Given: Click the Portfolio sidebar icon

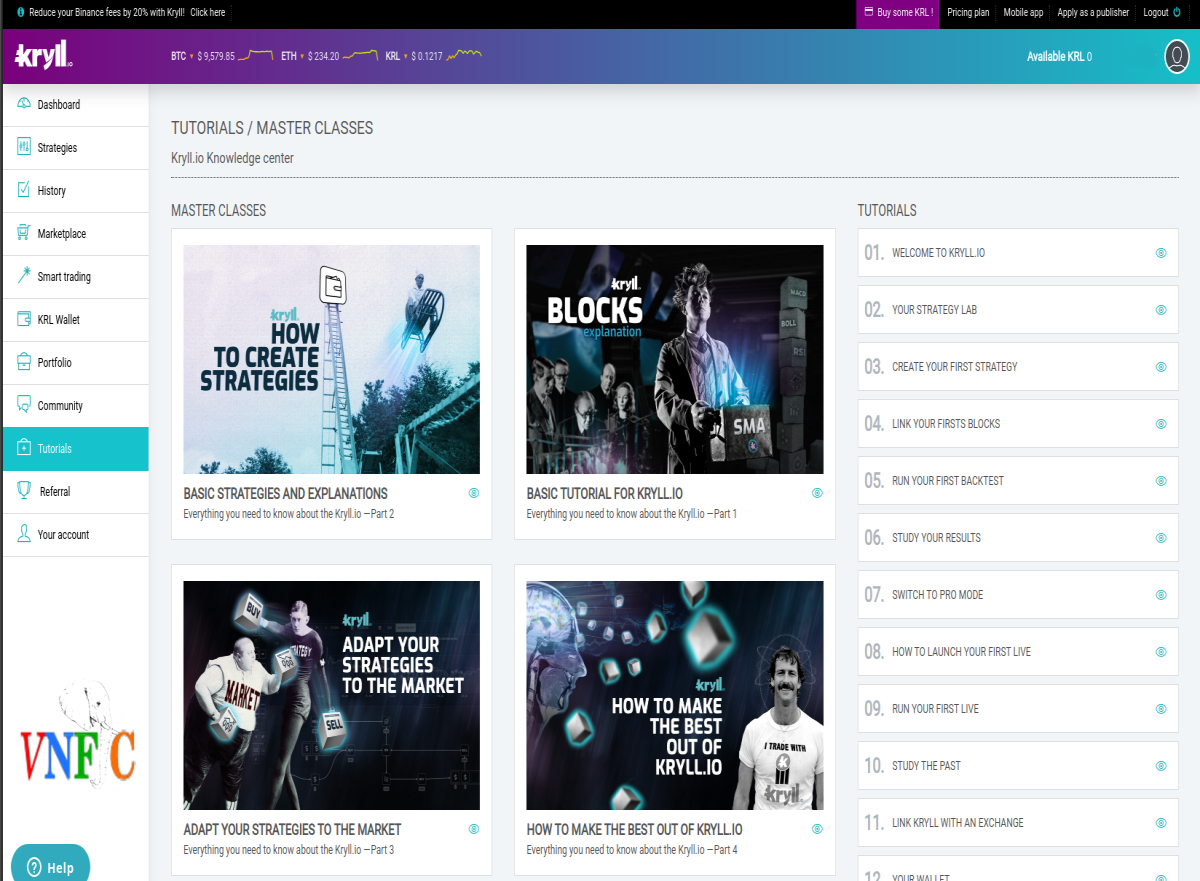Looking at the screenshot, I should point(24,362).
